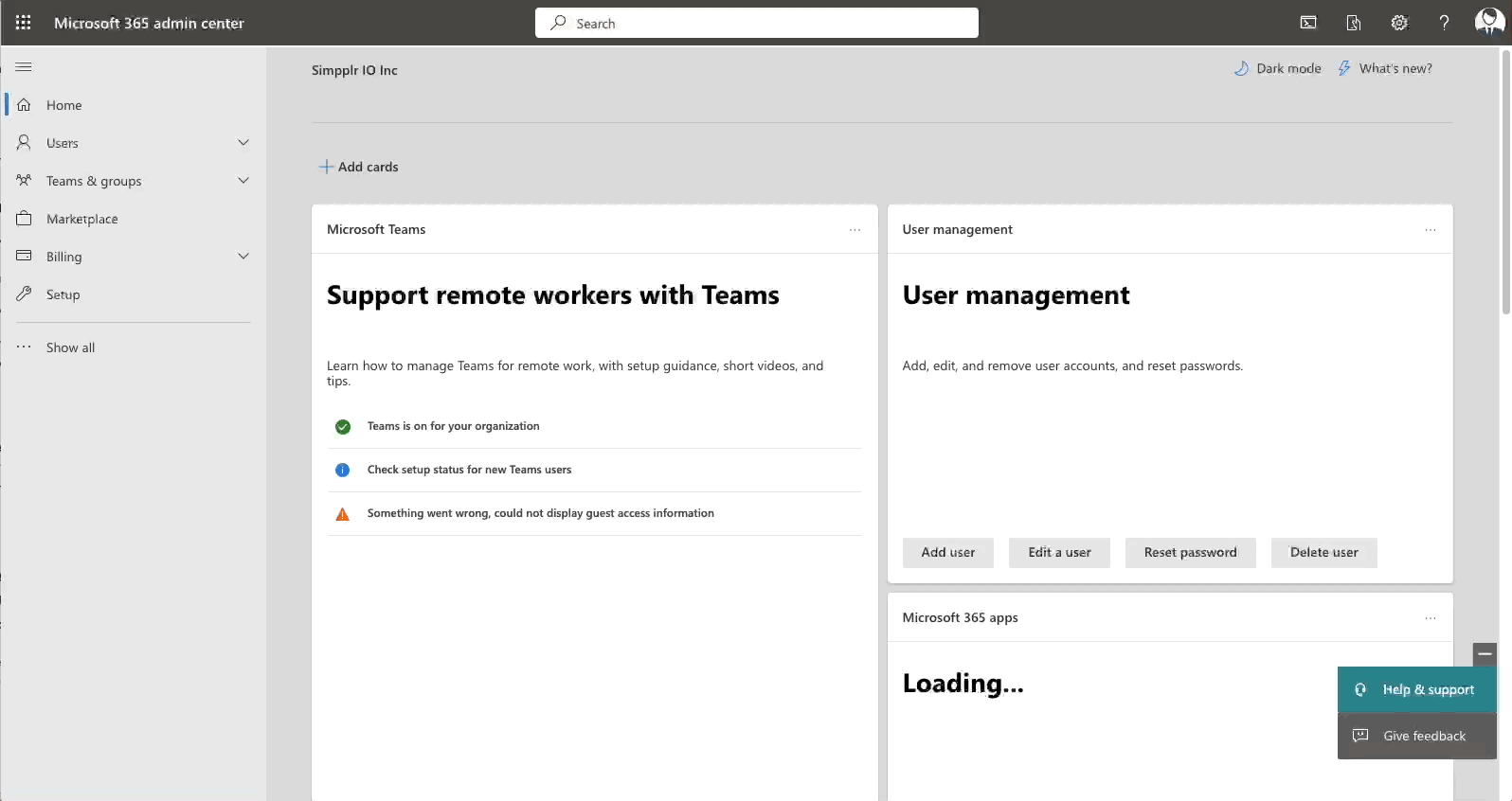
Task: Open Microsoft Teams card more options ellipsis
Action: pyautogui.click(x=855, y=230)
